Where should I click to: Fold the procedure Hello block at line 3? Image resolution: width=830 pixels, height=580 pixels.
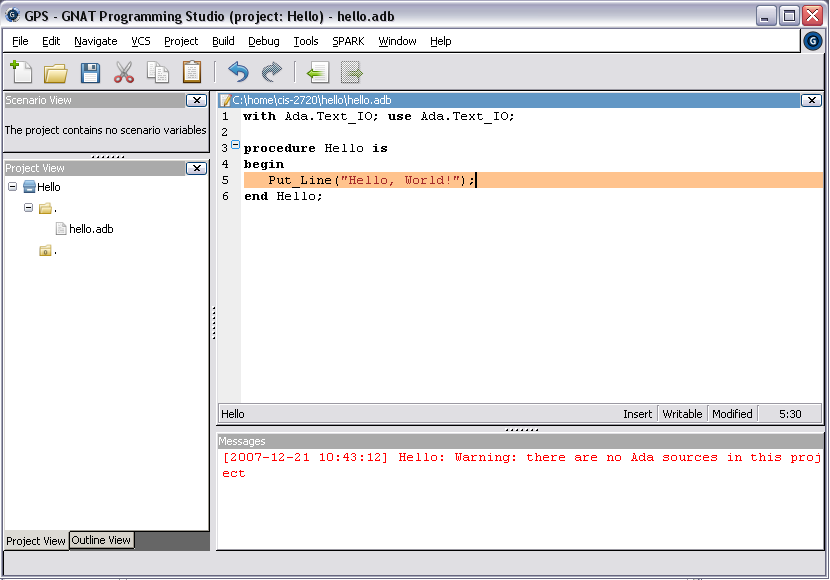[x=235, y=146]
